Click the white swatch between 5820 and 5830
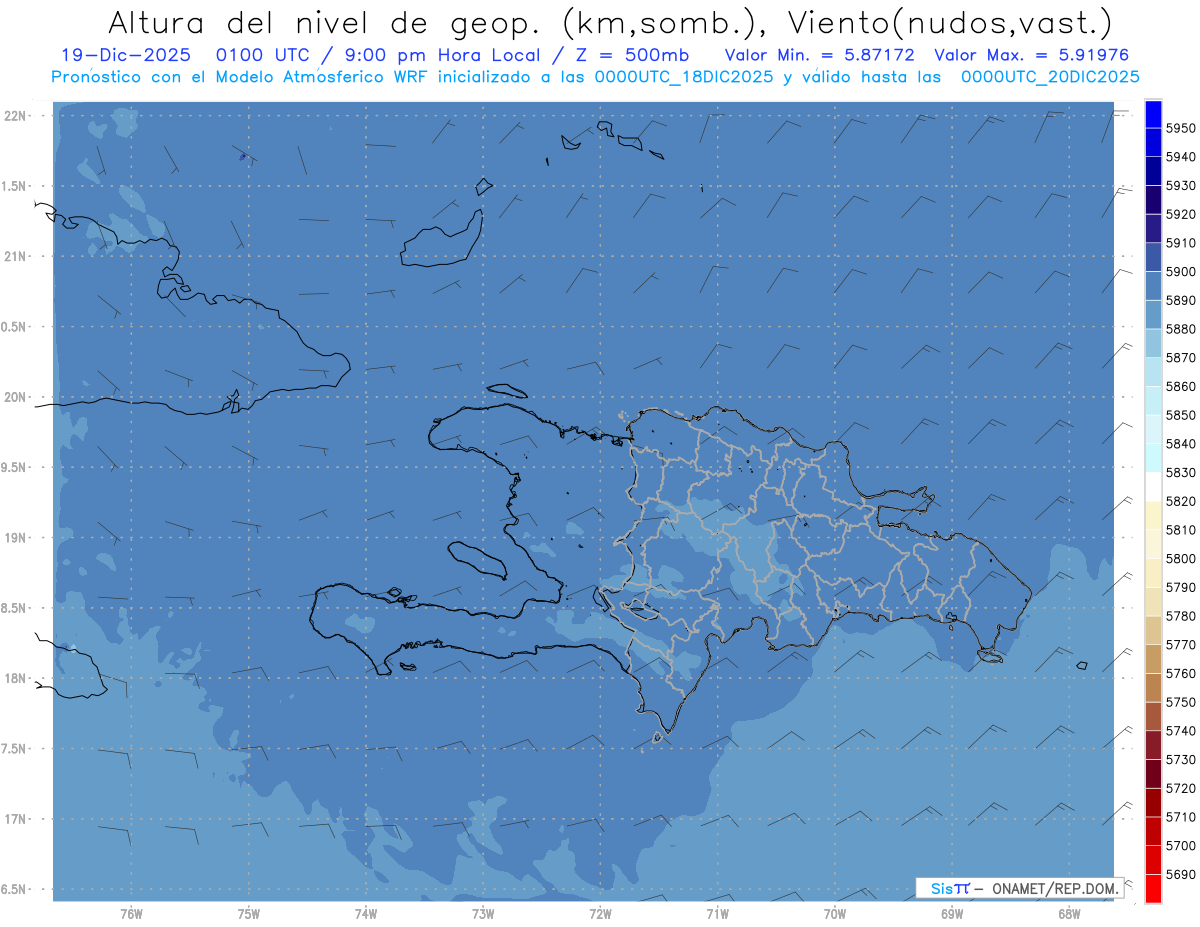Image resolution: width=1200 pixels, height=927 pixels. (1153, 486)
